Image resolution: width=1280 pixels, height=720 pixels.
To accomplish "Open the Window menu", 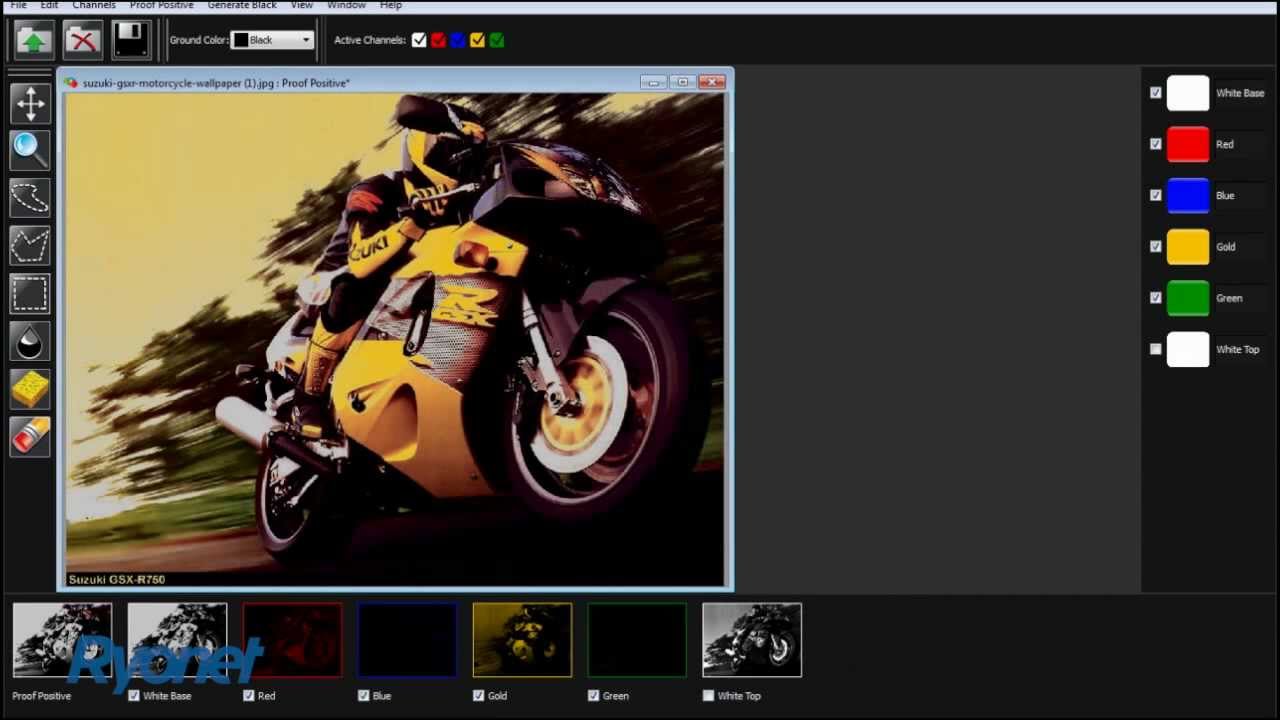I will click(346, 5).
